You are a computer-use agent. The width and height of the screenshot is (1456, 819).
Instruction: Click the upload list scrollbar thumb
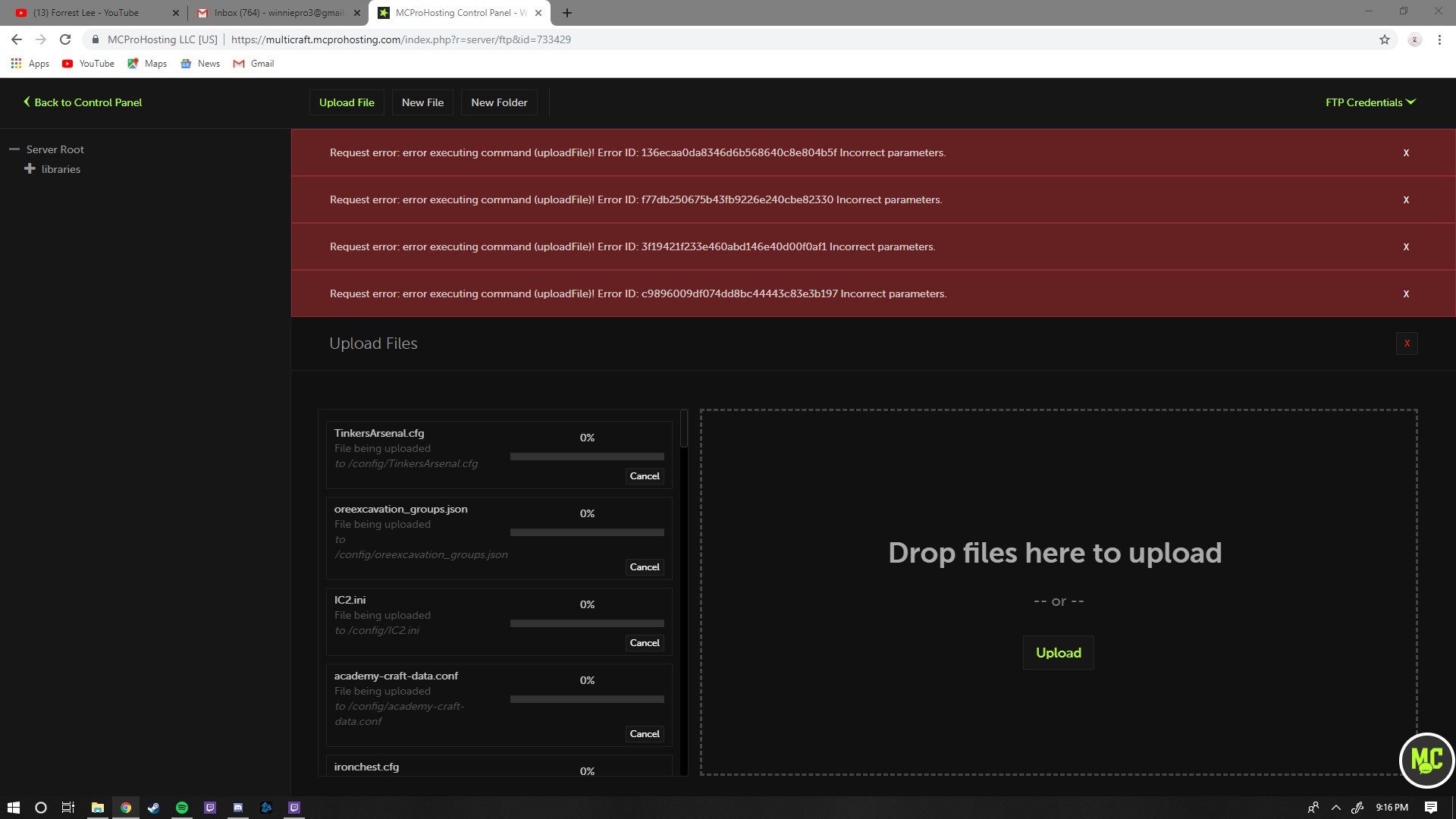click(x=684, y=428)
